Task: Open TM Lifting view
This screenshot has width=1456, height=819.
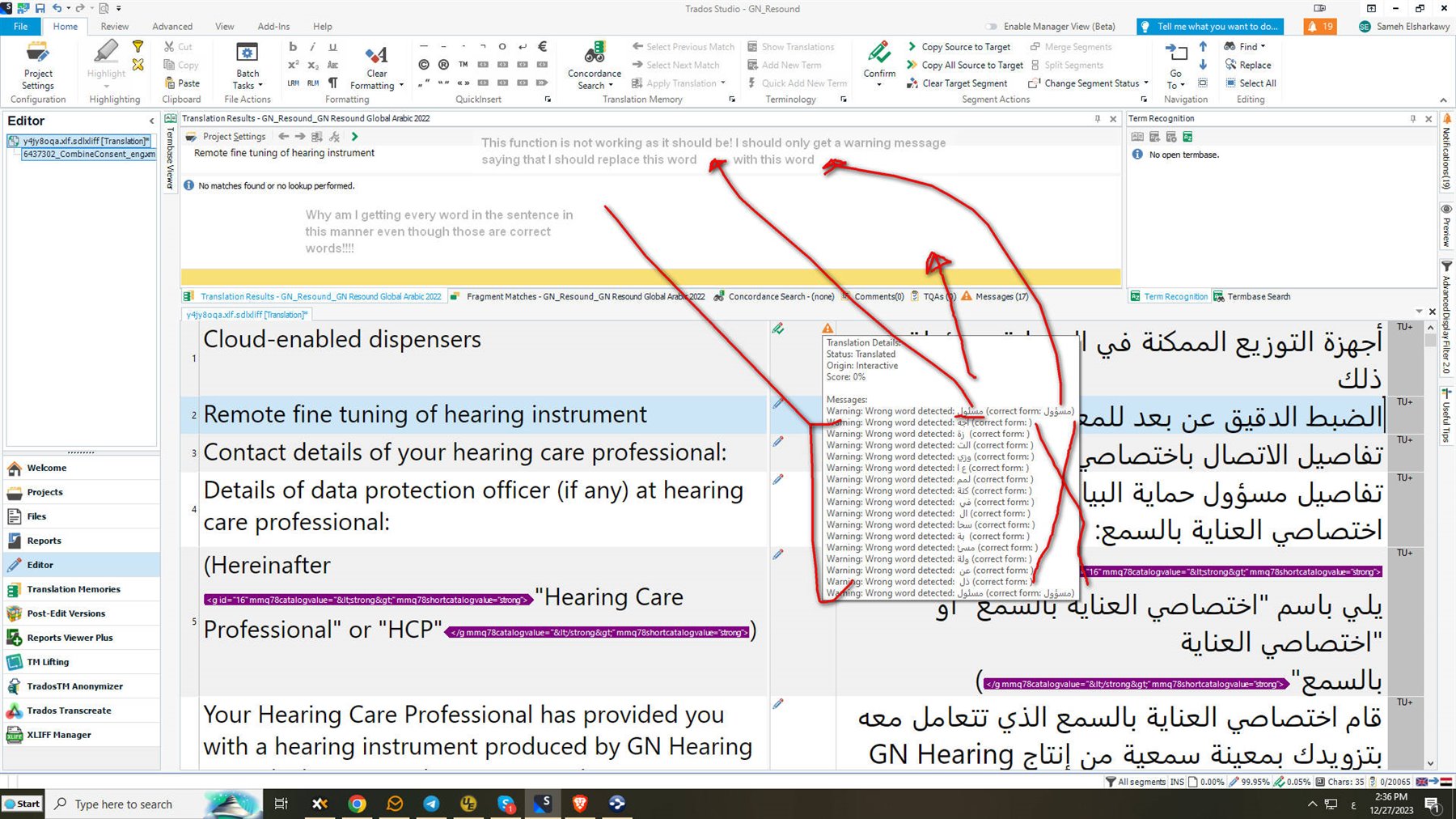Action: pos(81,662)
